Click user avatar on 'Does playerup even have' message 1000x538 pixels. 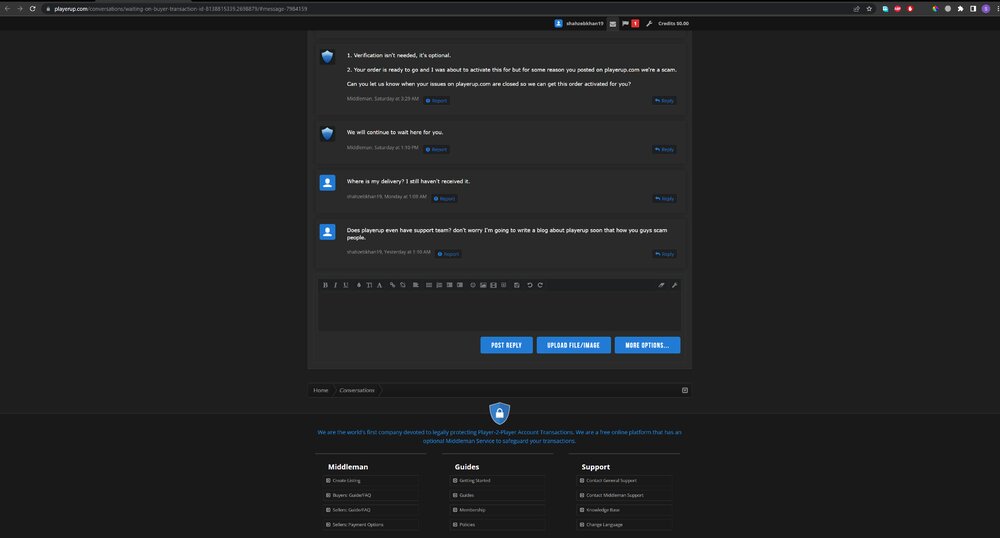[x=327, y=232]
